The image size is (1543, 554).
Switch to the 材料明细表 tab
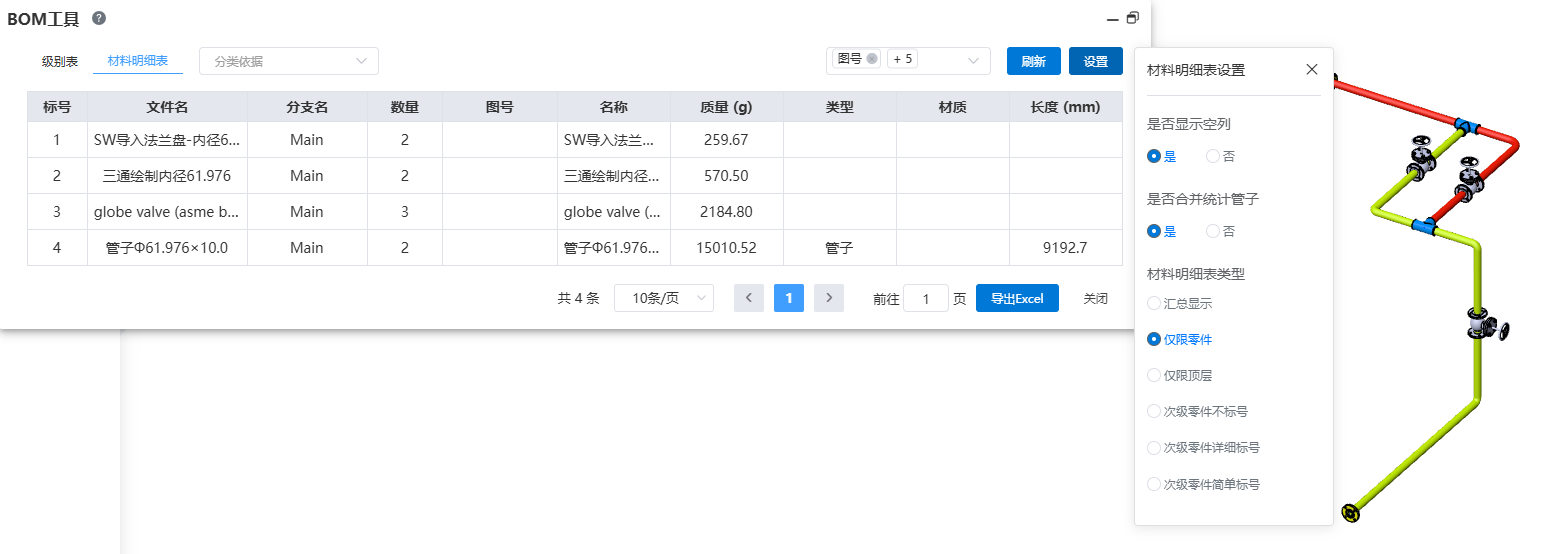coord(138,61)
